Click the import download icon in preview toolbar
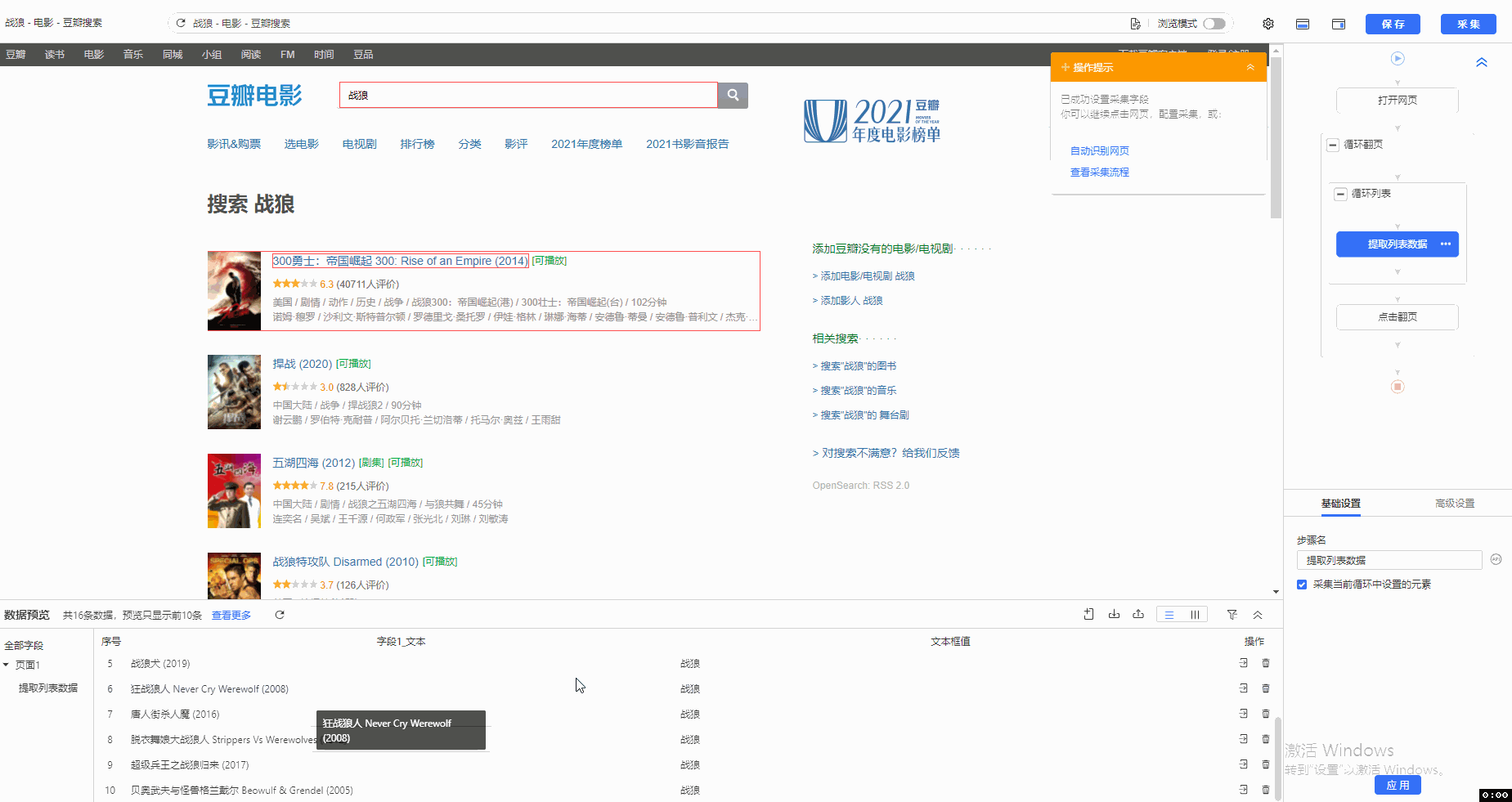Viewport: 1512px width, 802px height. point(1114,614)
